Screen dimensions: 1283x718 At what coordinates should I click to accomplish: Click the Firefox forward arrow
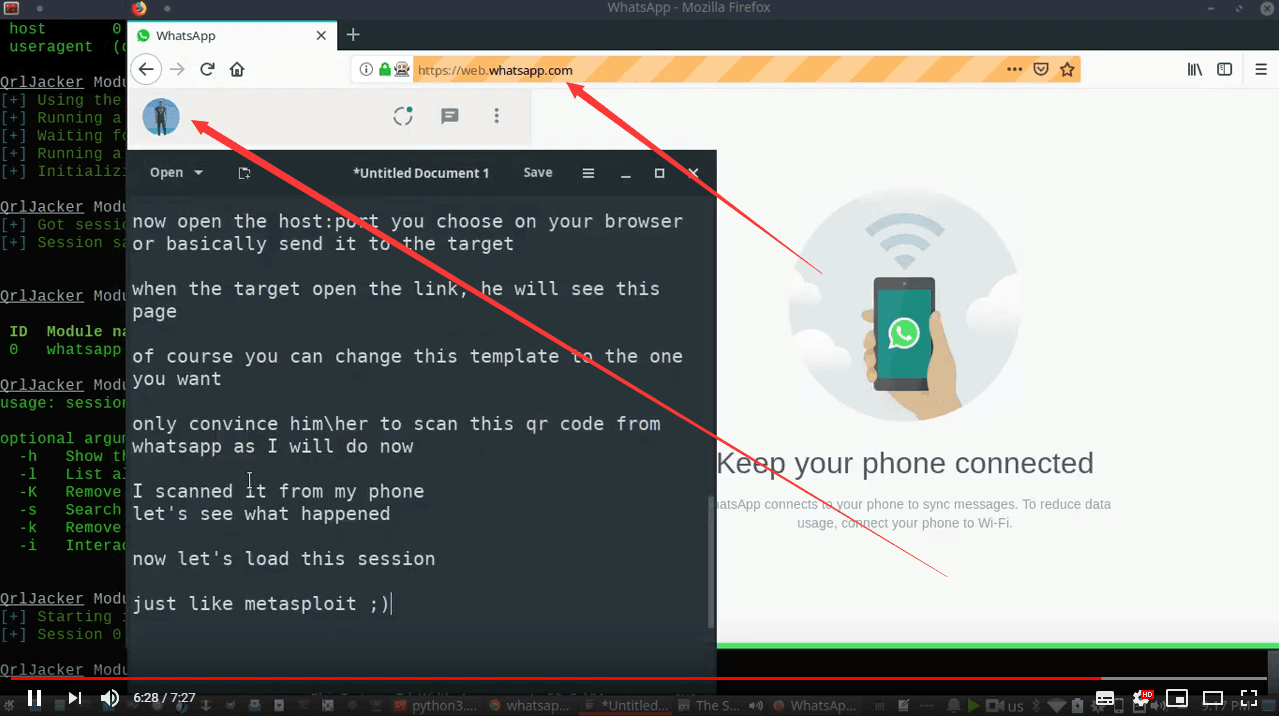pos(177,69)
